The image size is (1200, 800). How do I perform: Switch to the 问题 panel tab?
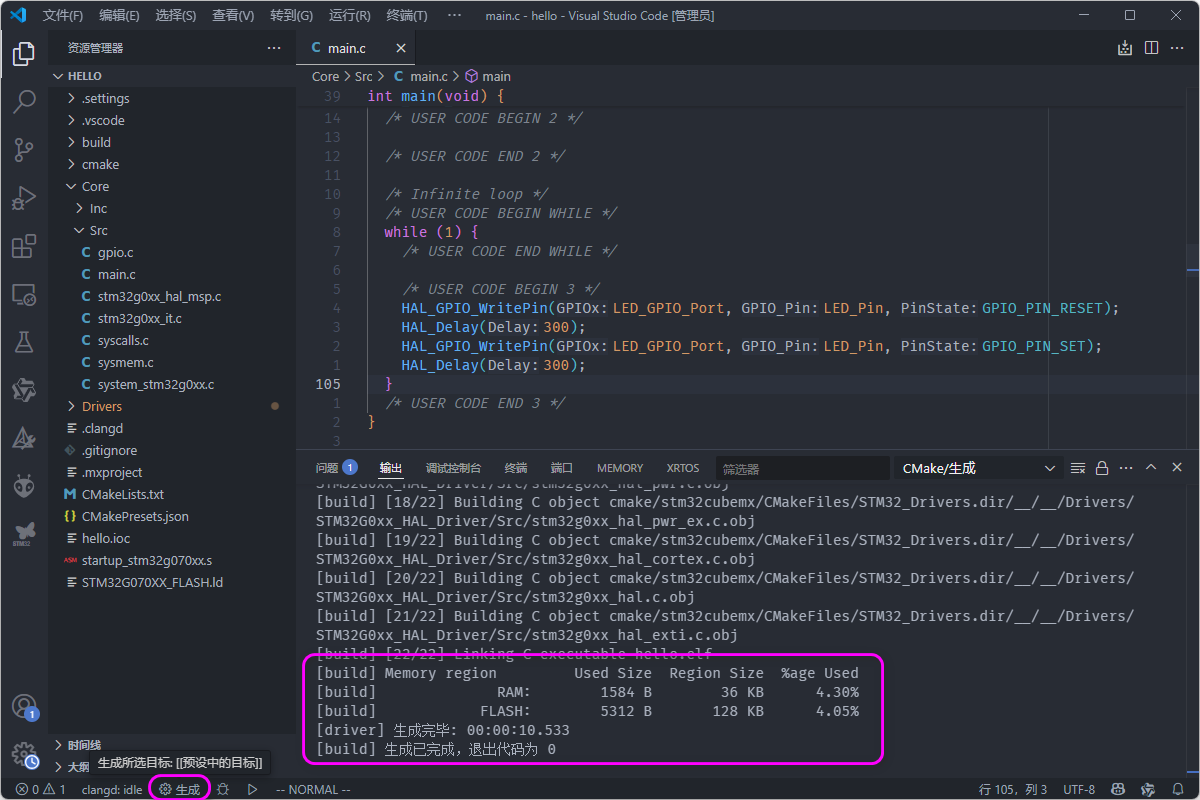(x=336, y=468)
